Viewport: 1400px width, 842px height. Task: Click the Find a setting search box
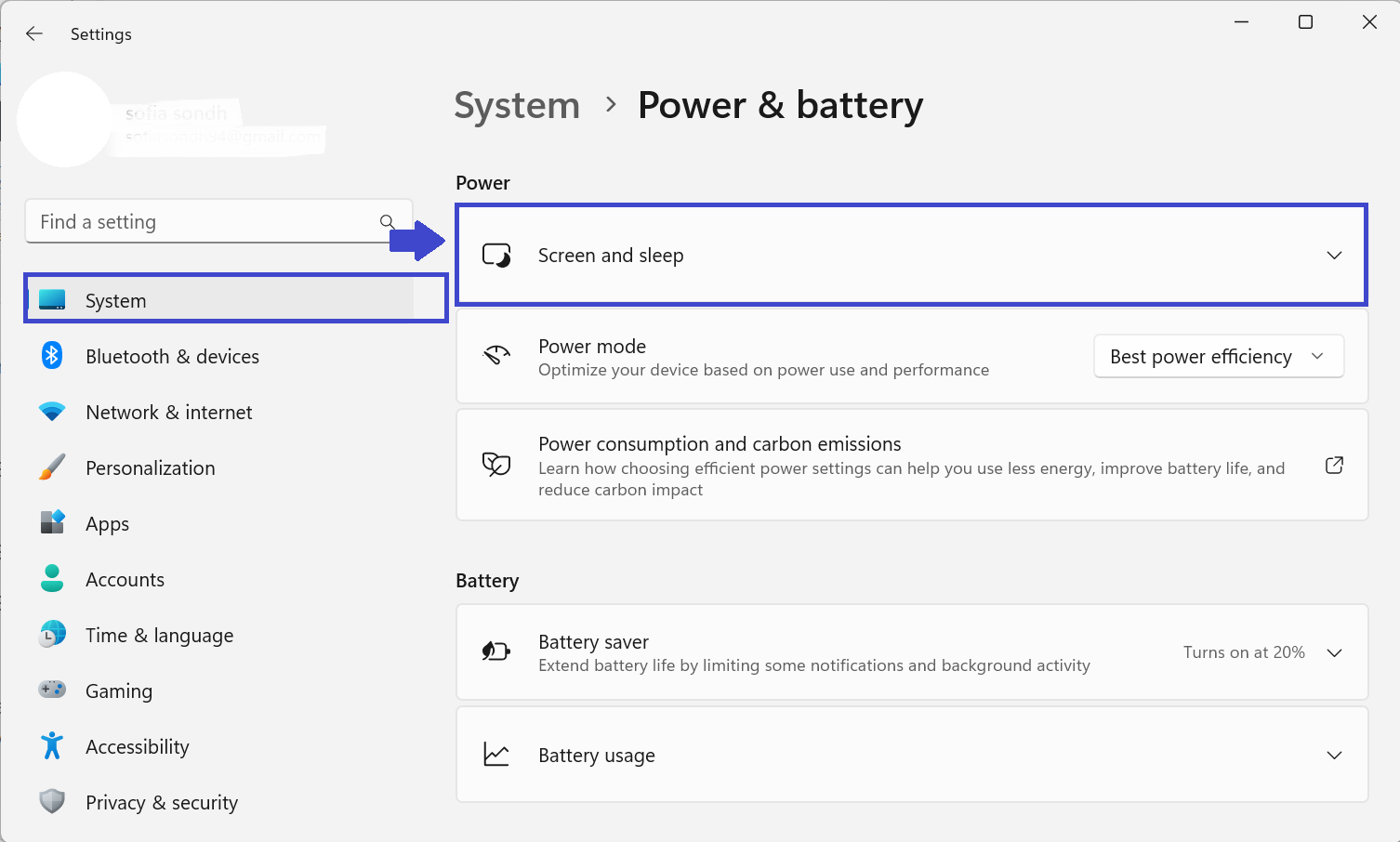pyautogui.click(x=205, y=222)
